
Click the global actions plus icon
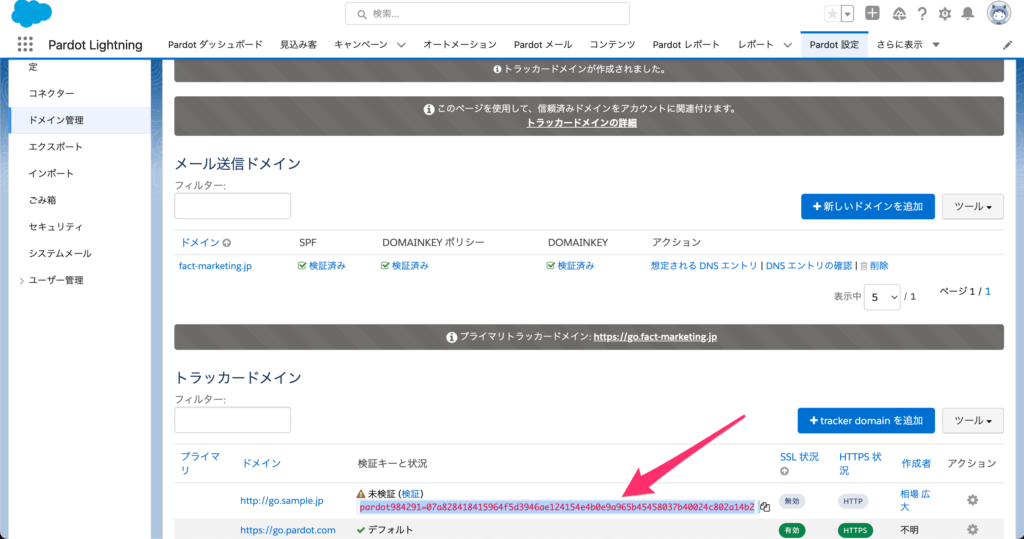click(872, 13)
